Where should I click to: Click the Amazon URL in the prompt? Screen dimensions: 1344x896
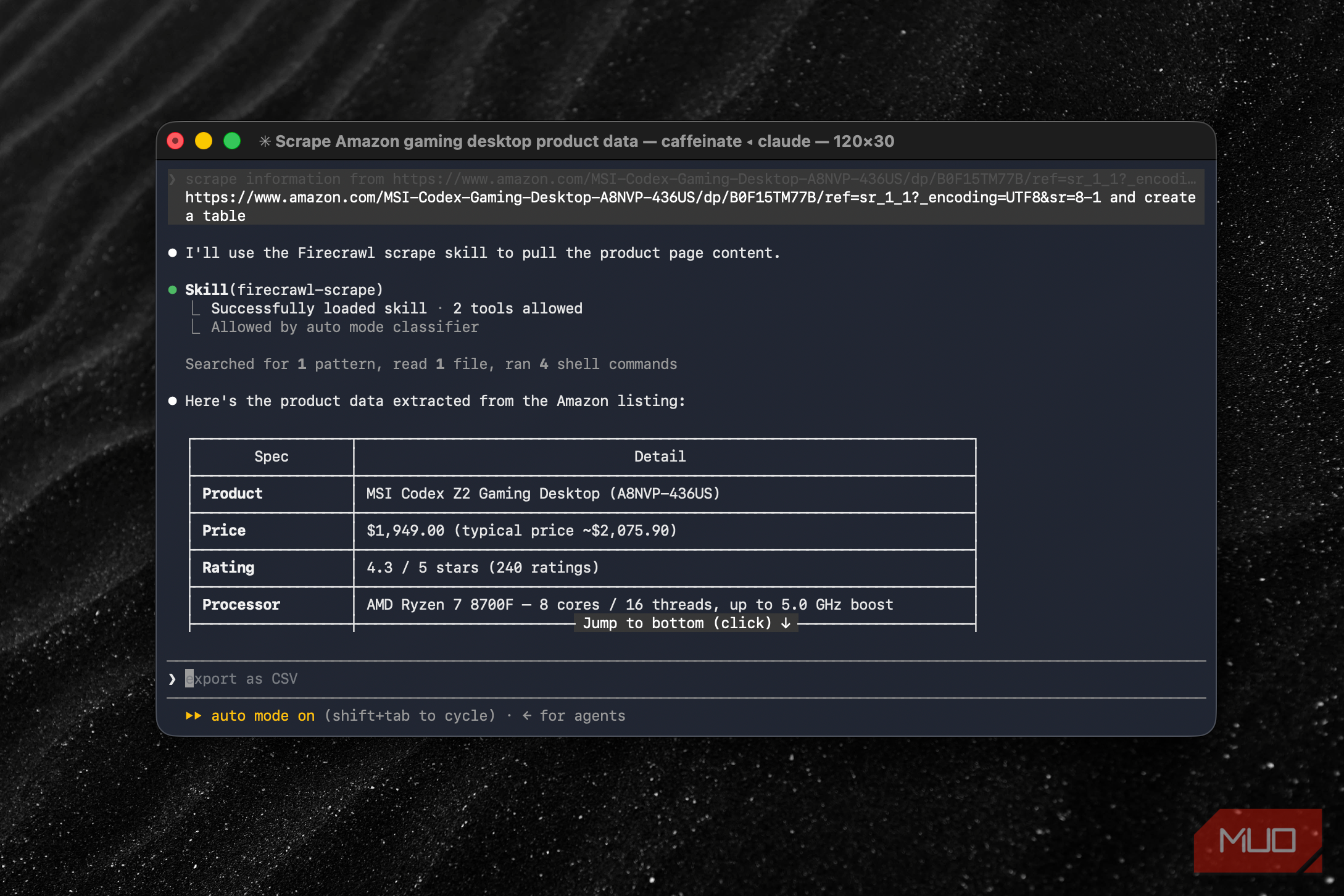[x=643, y=197]
